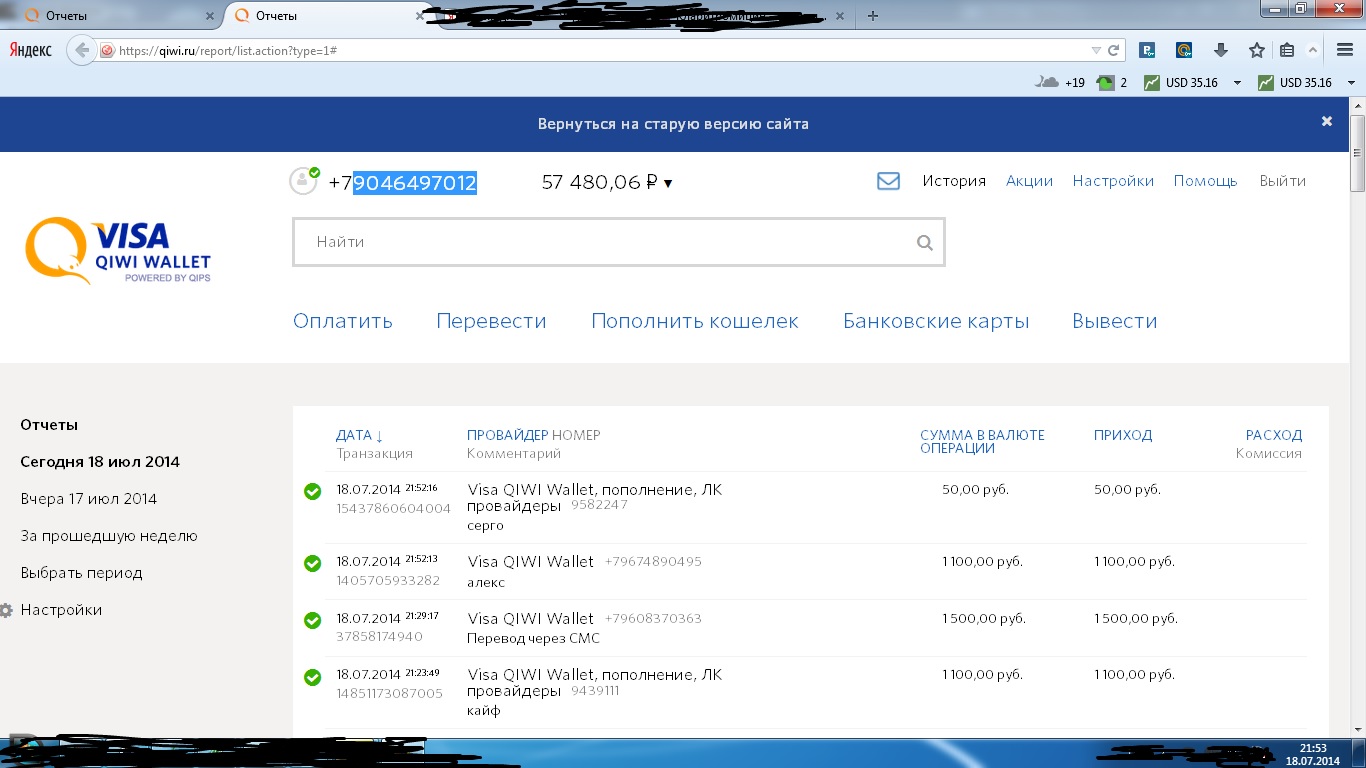Click the Visa QIWI Wallet logo
The height and width of the screenshot is (768, 1366).
[x=118, y=251]
